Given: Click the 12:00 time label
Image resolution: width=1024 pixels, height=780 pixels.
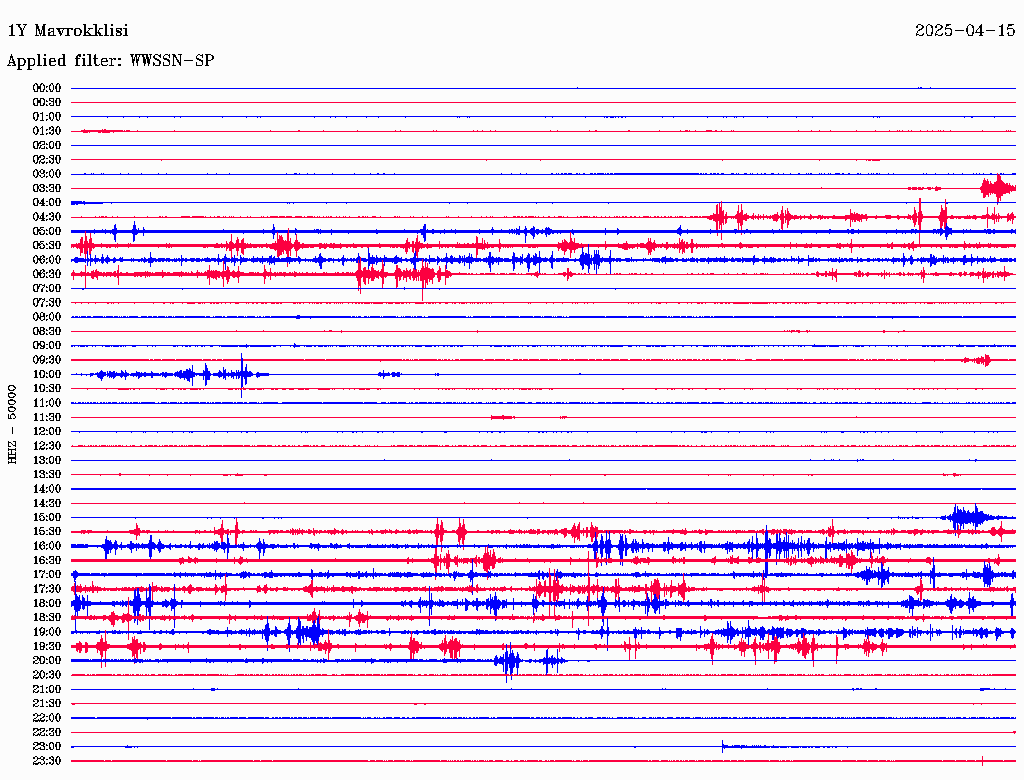Looking at the screenshot, I should [x=46, y=432].
